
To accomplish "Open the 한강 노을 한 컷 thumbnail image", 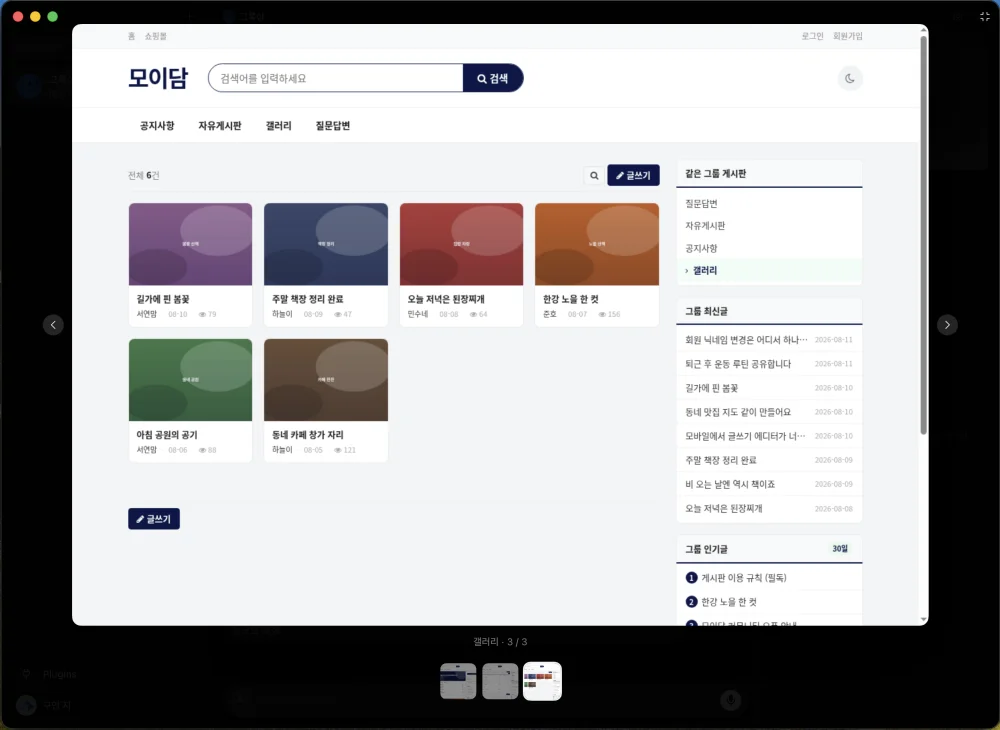I will point(597,244).
